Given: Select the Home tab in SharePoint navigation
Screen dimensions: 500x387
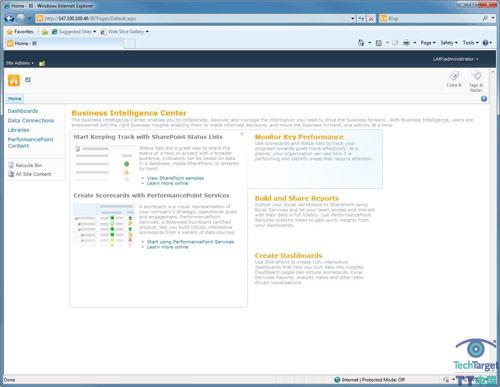Looking at the screenshot, I should point(15,99).
